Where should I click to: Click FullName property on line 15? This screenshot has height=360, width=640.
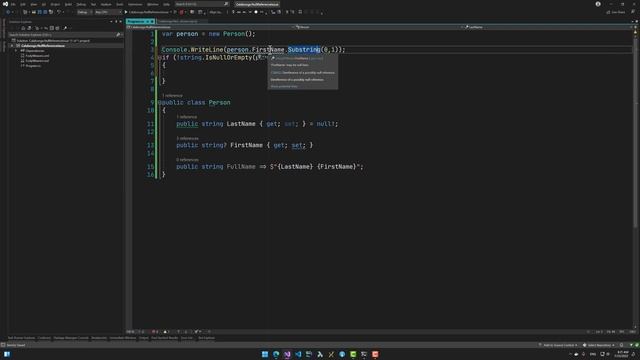point(241,167)
